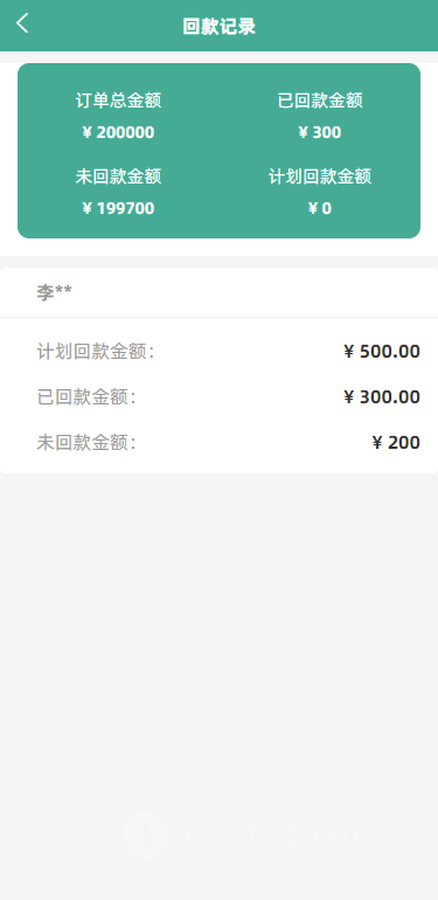Select the 未回款金额 label in summary card

(118, 176)
